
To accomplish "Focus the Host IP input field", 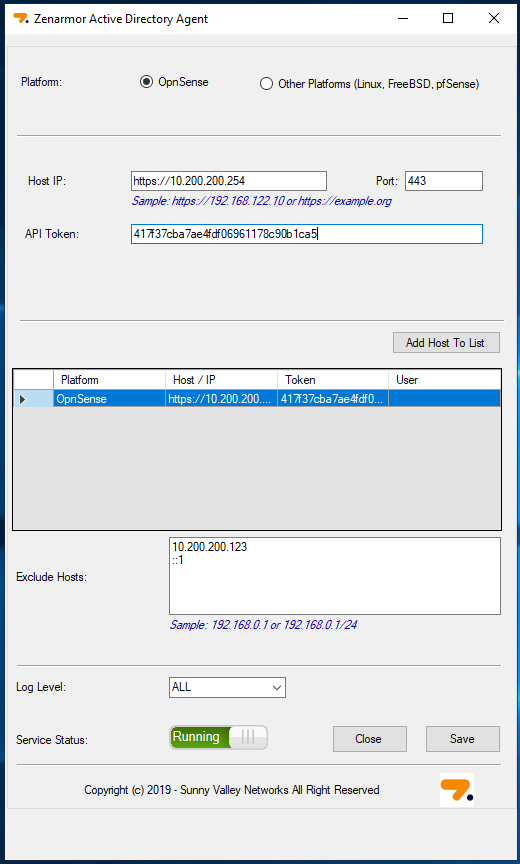I will point(229,181).
